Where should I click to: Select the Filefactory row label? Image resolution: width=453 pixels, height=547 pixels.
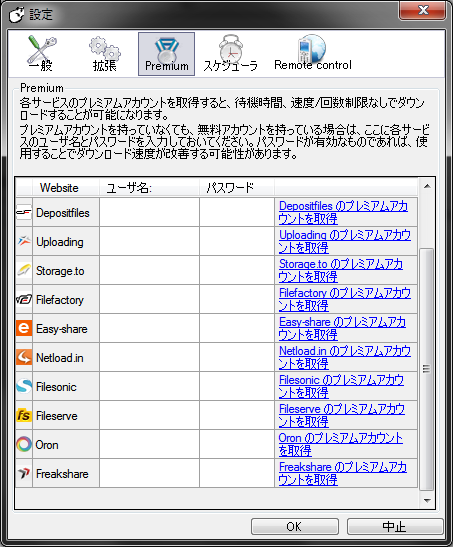[60, 300]
